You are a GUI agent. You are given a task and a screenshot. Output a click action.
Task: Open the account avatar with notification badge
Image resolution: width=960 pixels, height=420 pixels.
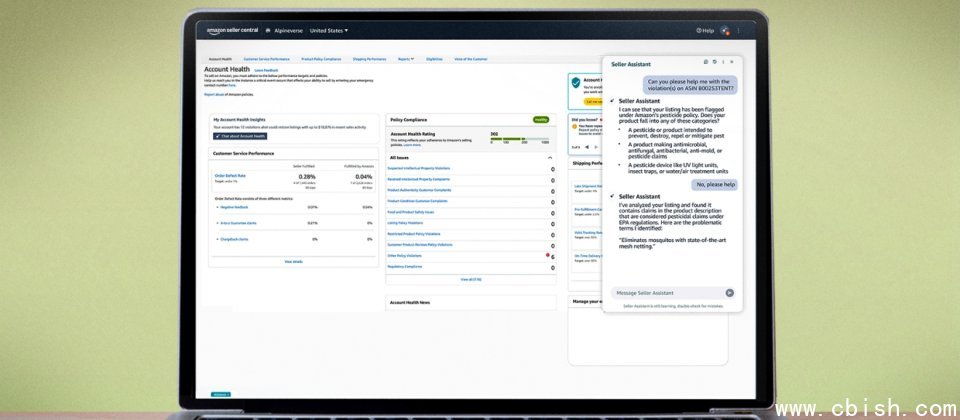(x=725, y=30)
